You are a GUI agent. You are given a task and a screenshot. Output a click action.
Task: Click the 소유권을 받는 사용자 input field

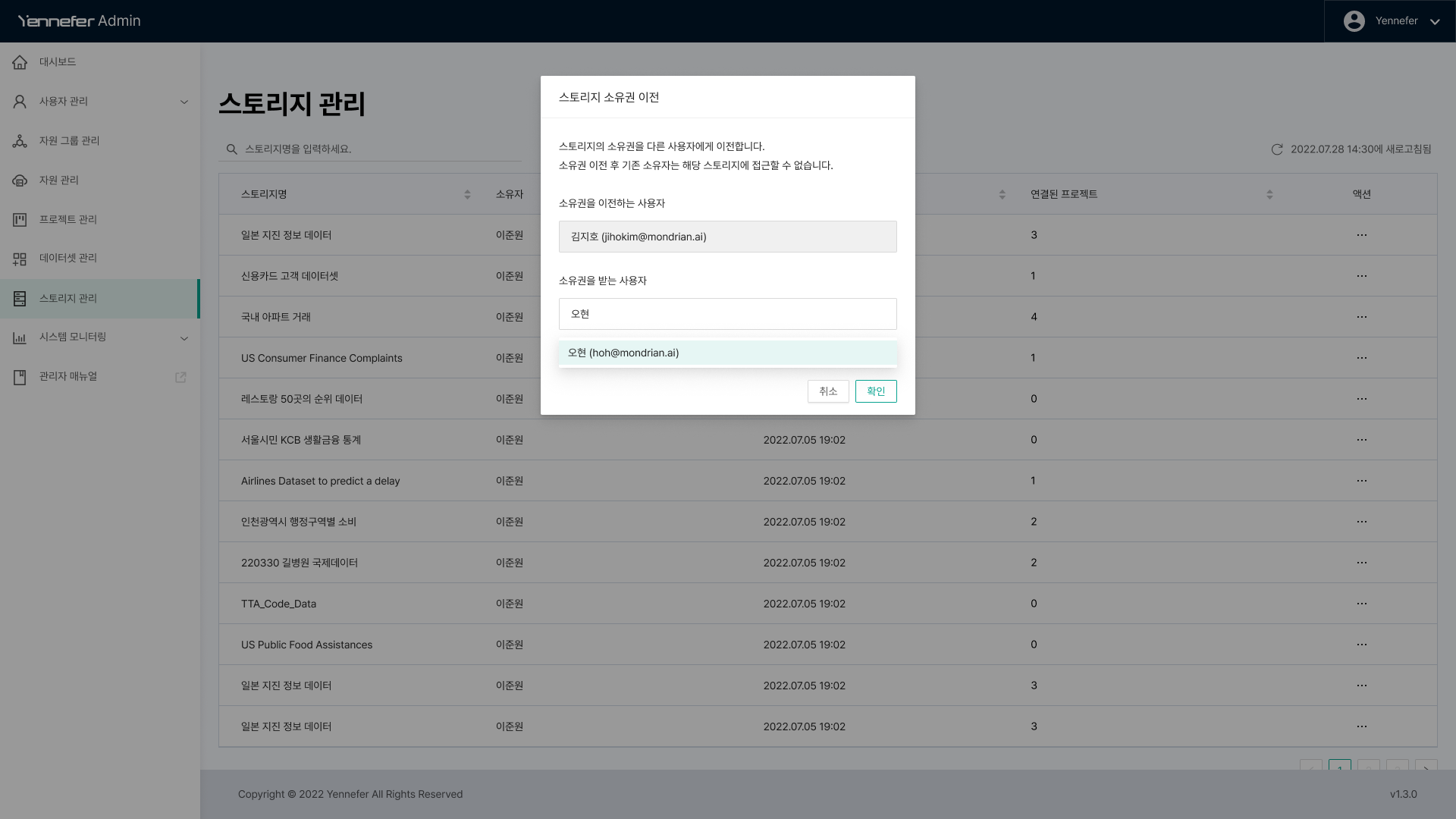point(727,314)
